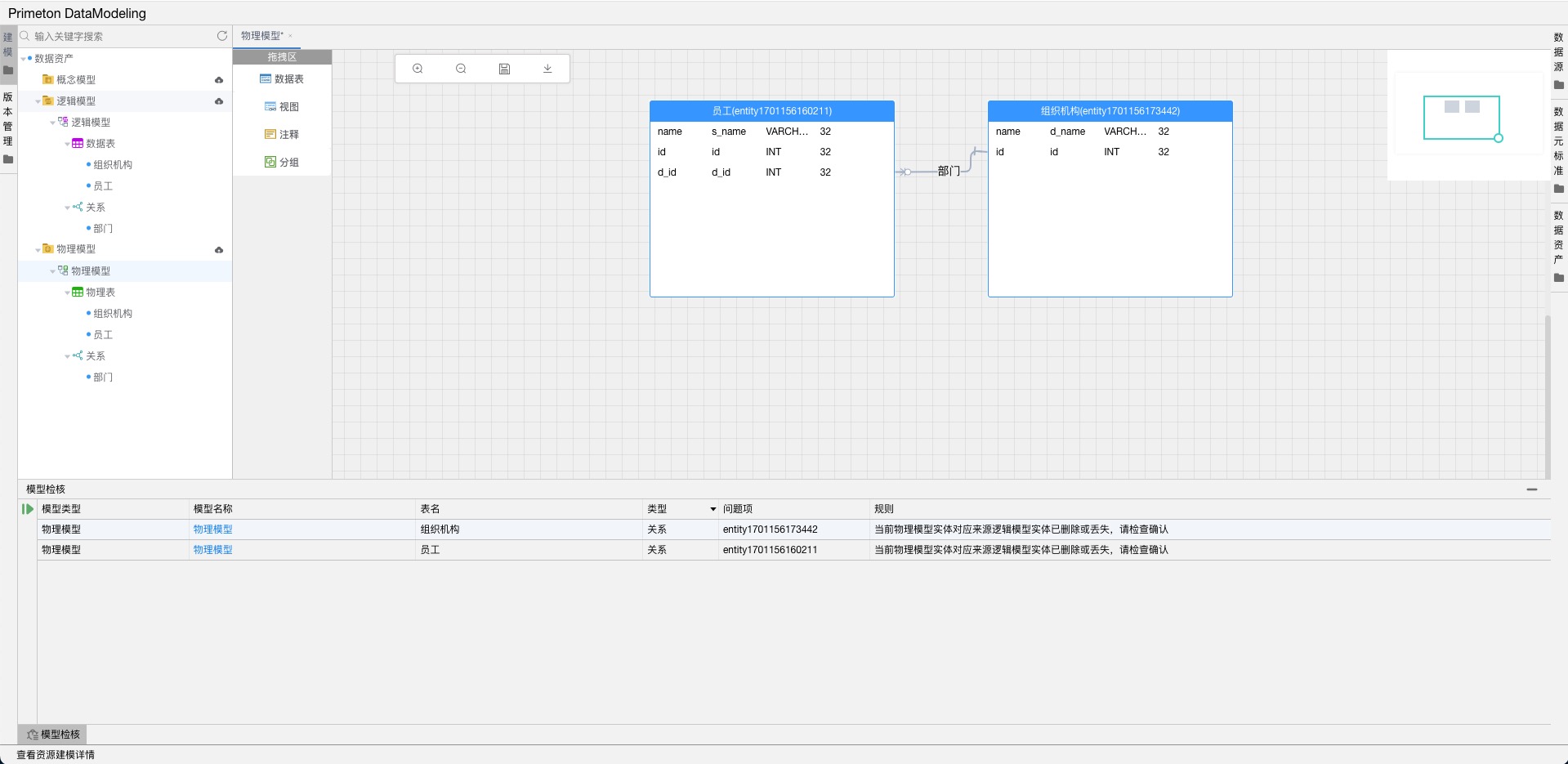The image size is (1568, 764).
Task: Close the 物理模型* editor tab
Action: 290,36
